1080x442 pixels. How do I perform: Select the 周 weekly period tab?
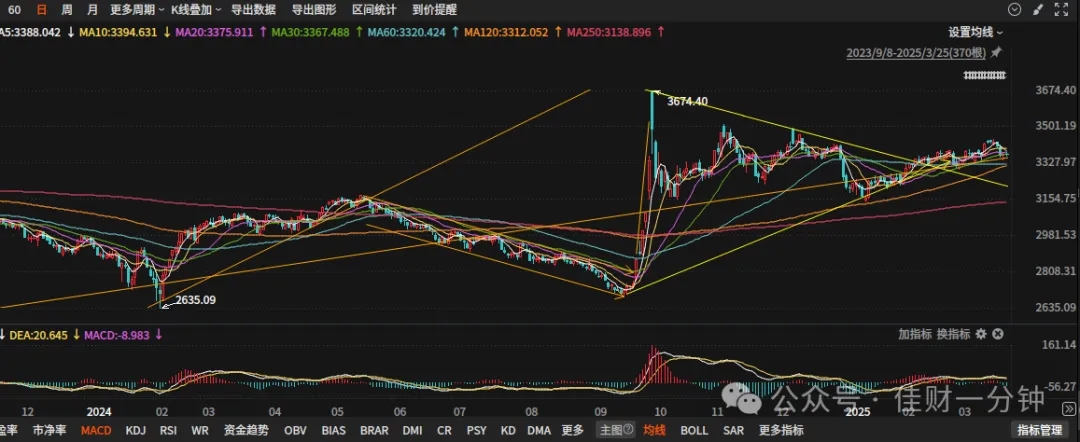pos(66,10)
